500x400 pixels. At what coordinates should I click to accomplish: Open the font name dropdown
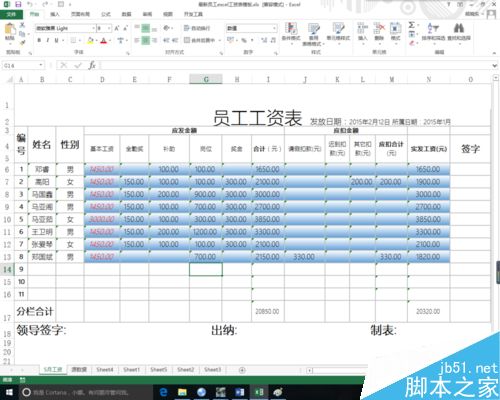(93, 28)
